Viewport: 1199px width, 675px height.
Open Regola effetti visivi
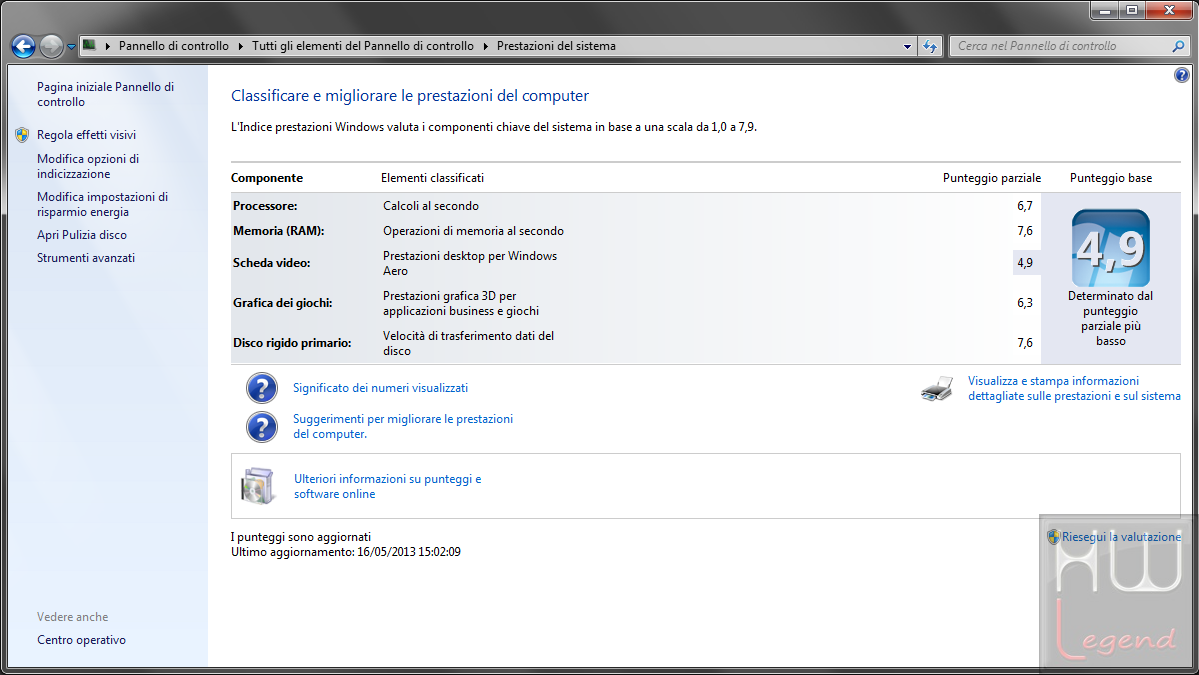point(86,135)
